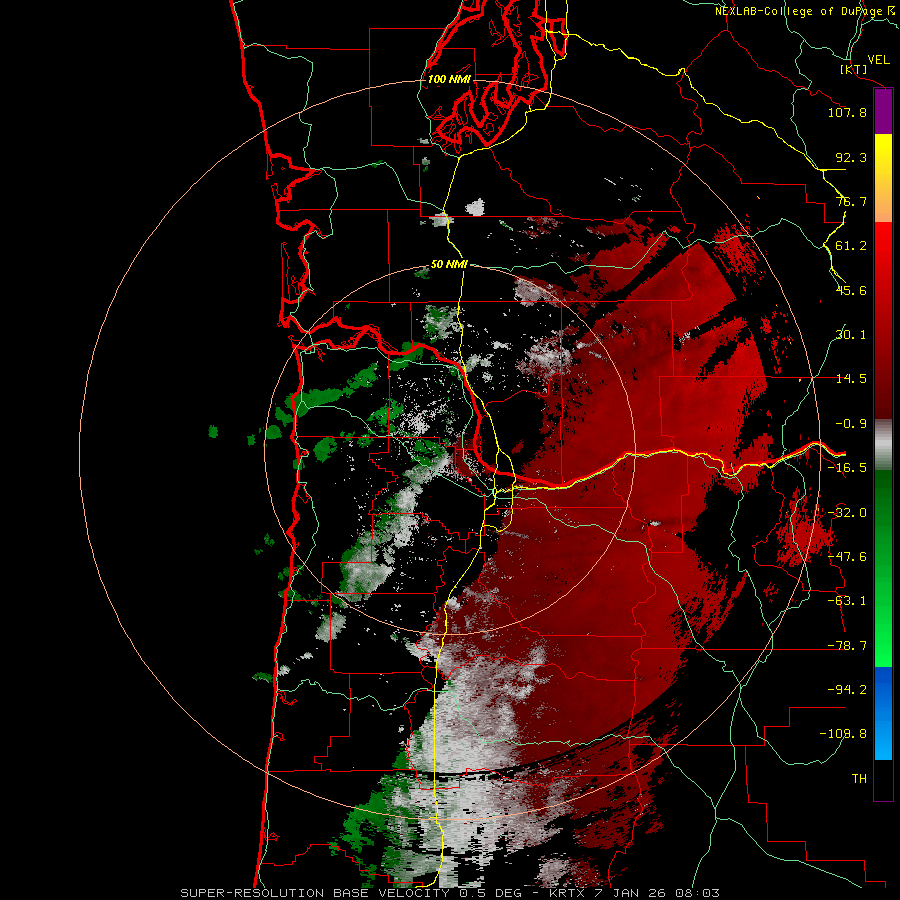
Task: Select the -0.9 legend value
Action: pos(851,424)
